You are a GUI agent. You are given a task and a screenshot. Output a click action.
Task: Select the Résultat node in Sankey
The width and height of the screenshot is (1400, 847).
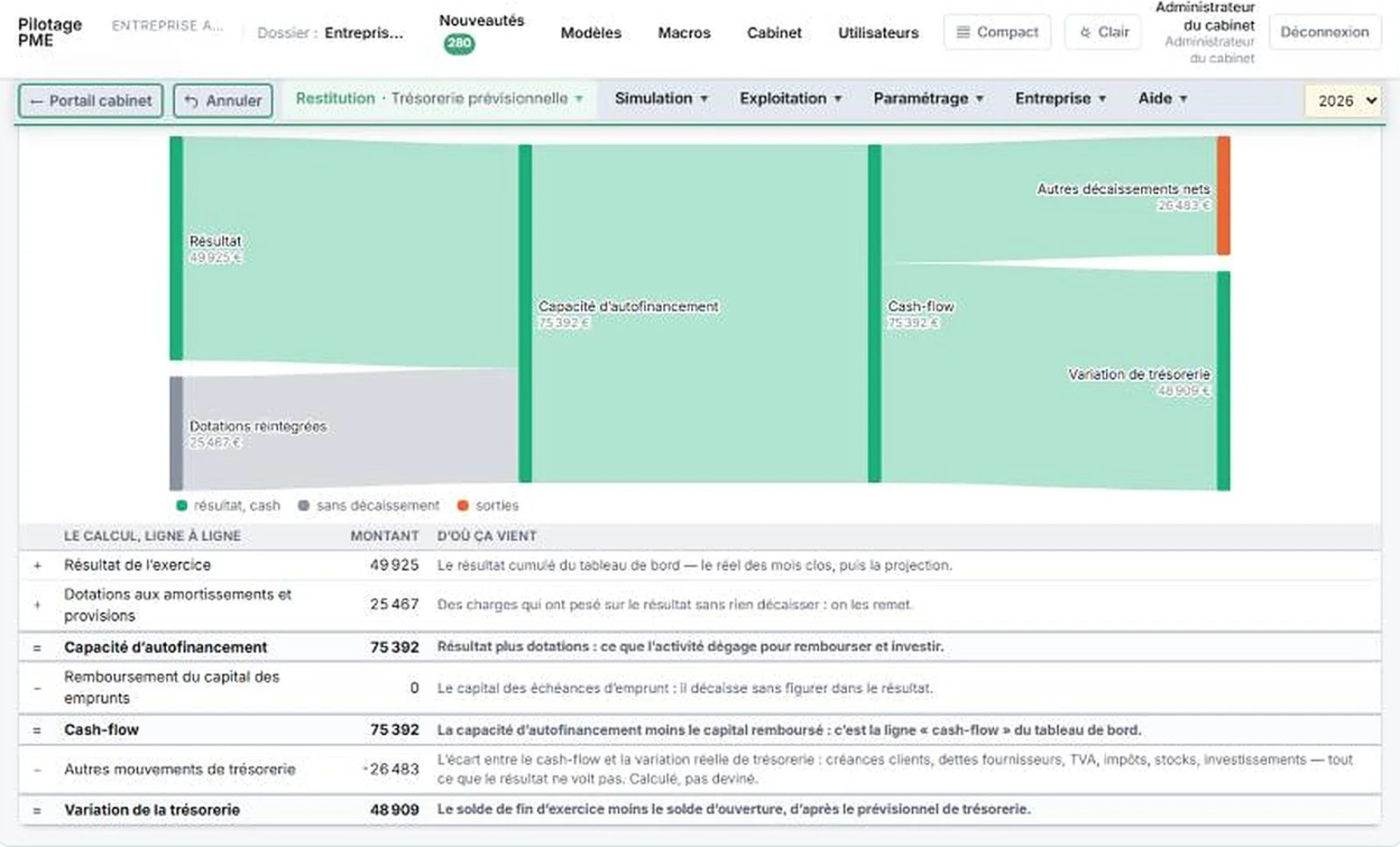point(177,249)
